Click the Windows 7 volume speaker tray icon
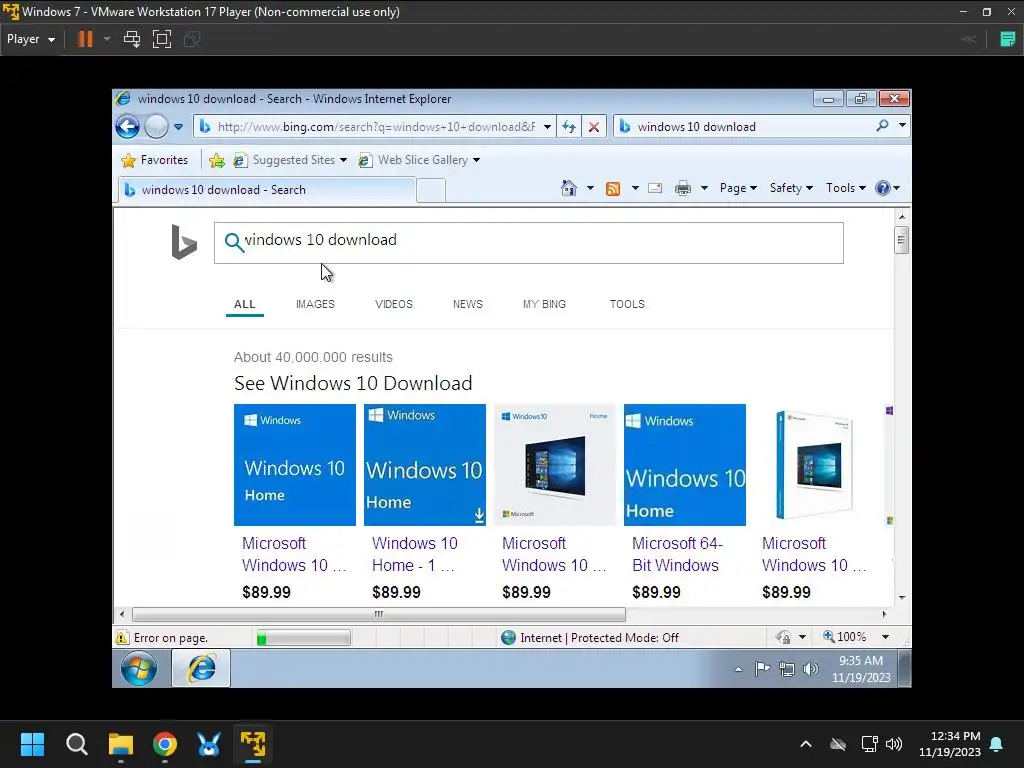This screenshot has height=768, width=1024. pyautogui.click(x=810, y=669)
